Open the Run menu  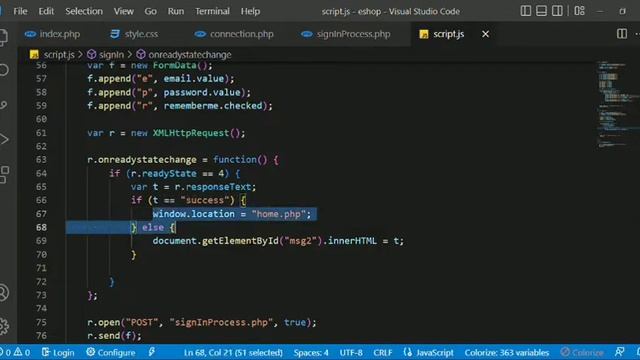[x=176, y=11]
